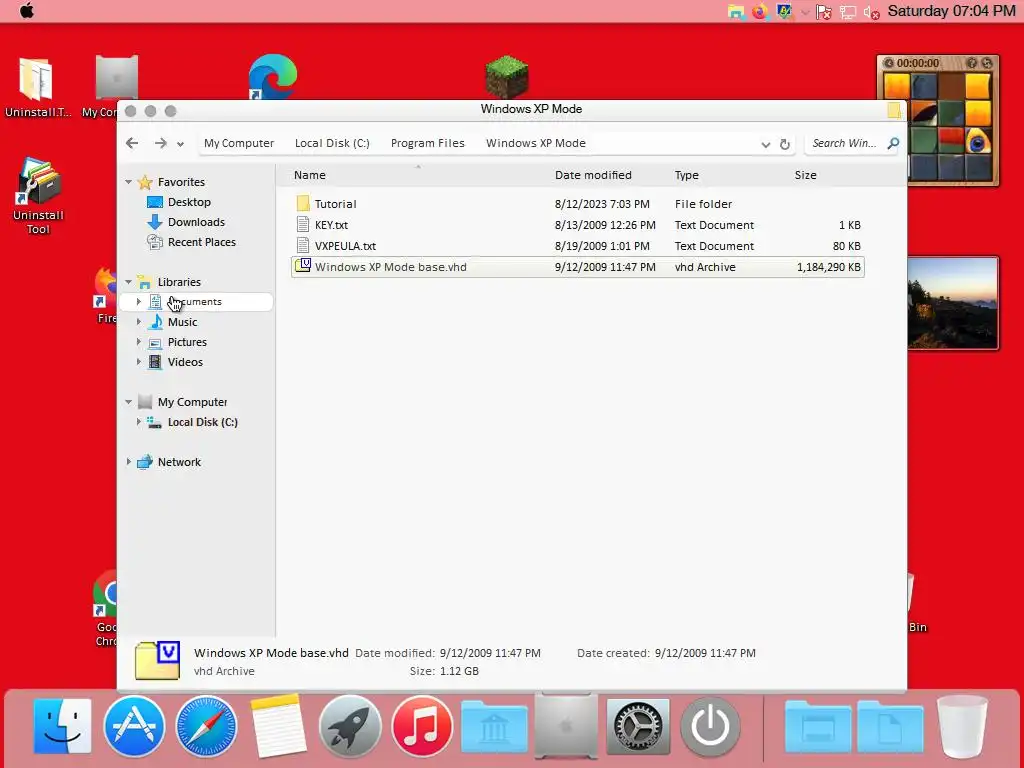
Task: Navigate to My Computer breadcrumb
Action: [238, 143]
